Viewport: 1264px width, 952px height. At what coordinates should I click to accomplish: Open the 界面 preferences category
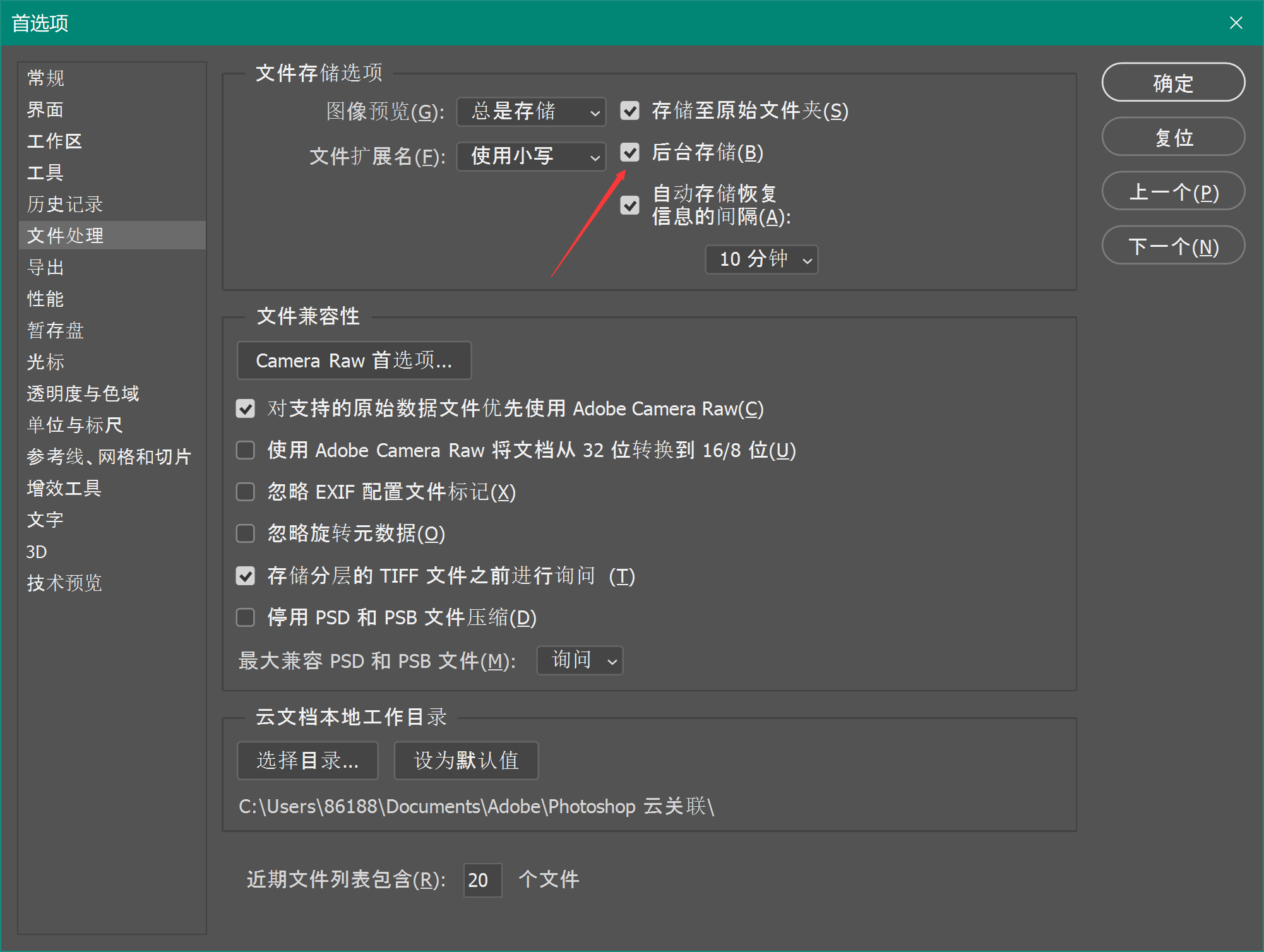(45, 110)
